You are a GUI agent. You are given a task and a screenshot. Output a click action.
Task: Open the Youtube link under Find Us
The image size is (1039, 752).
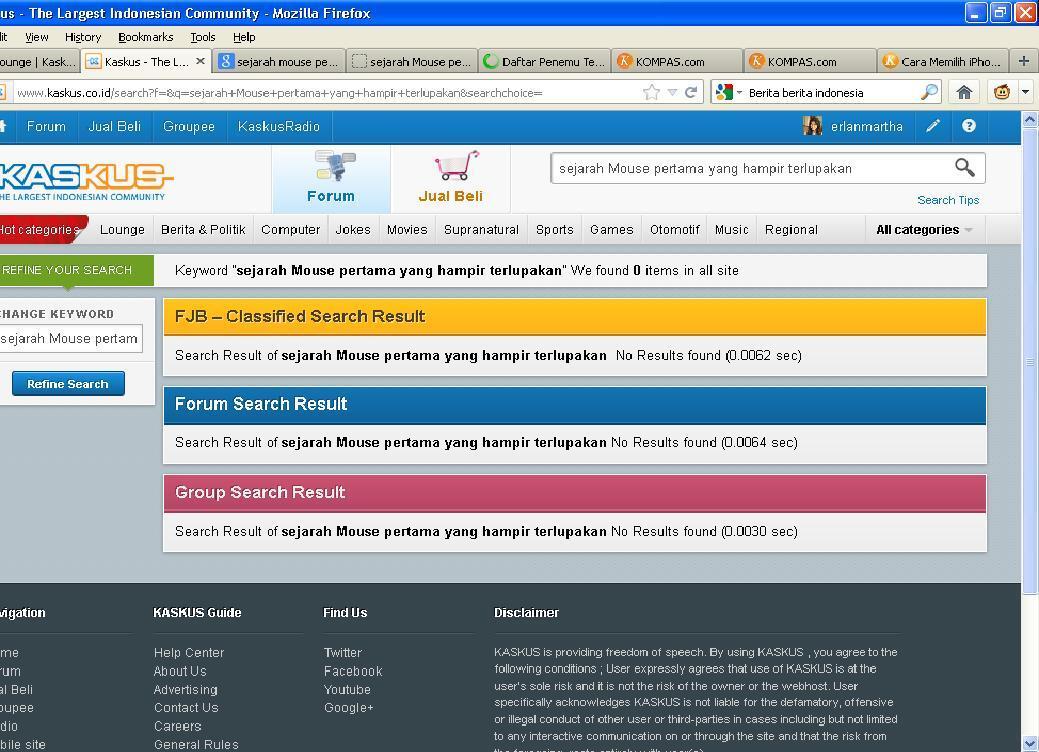click(347, 690)
